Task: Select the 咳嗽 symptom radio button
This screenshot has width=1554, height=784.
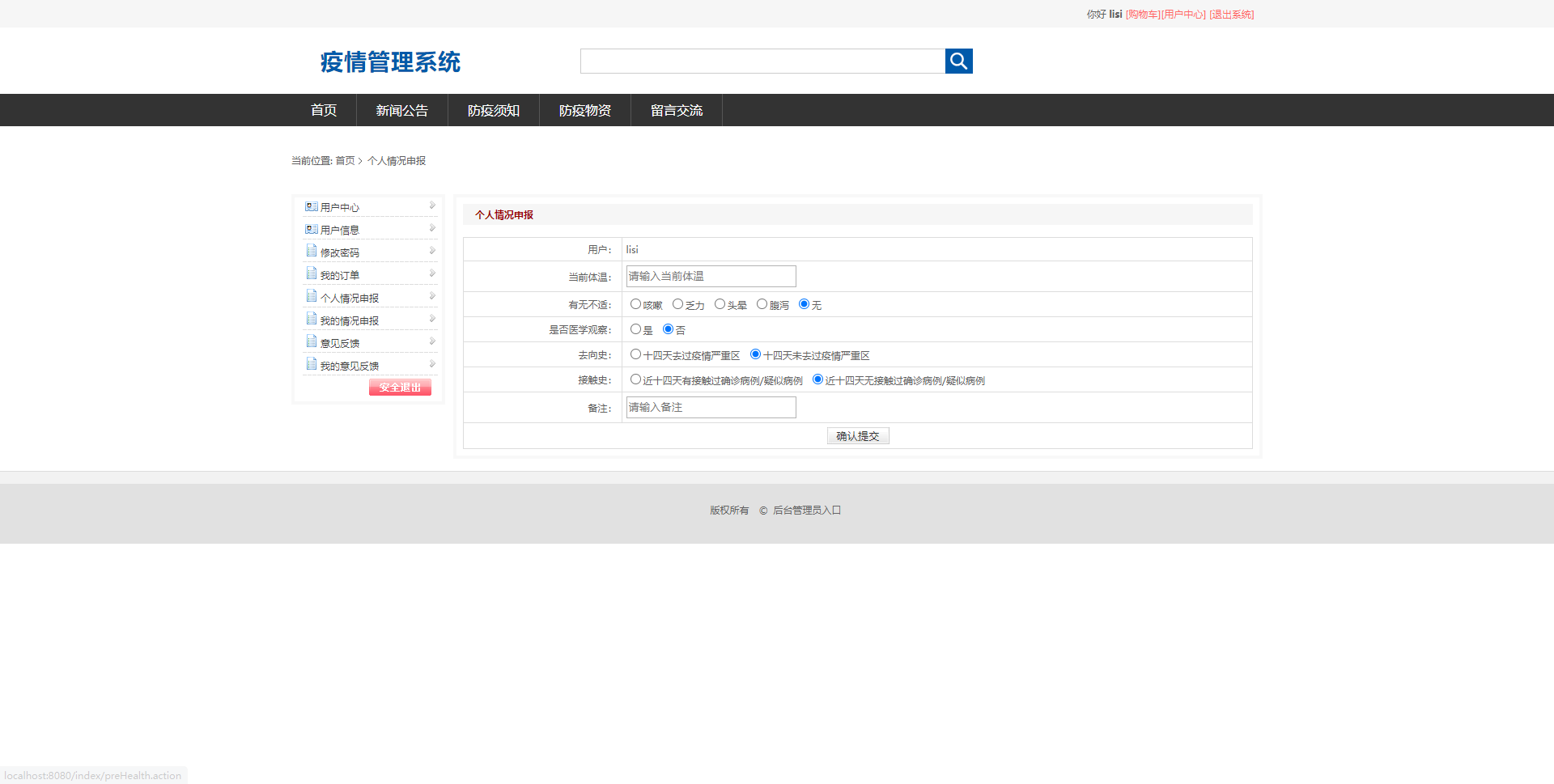Action: [x=635, y=304]
